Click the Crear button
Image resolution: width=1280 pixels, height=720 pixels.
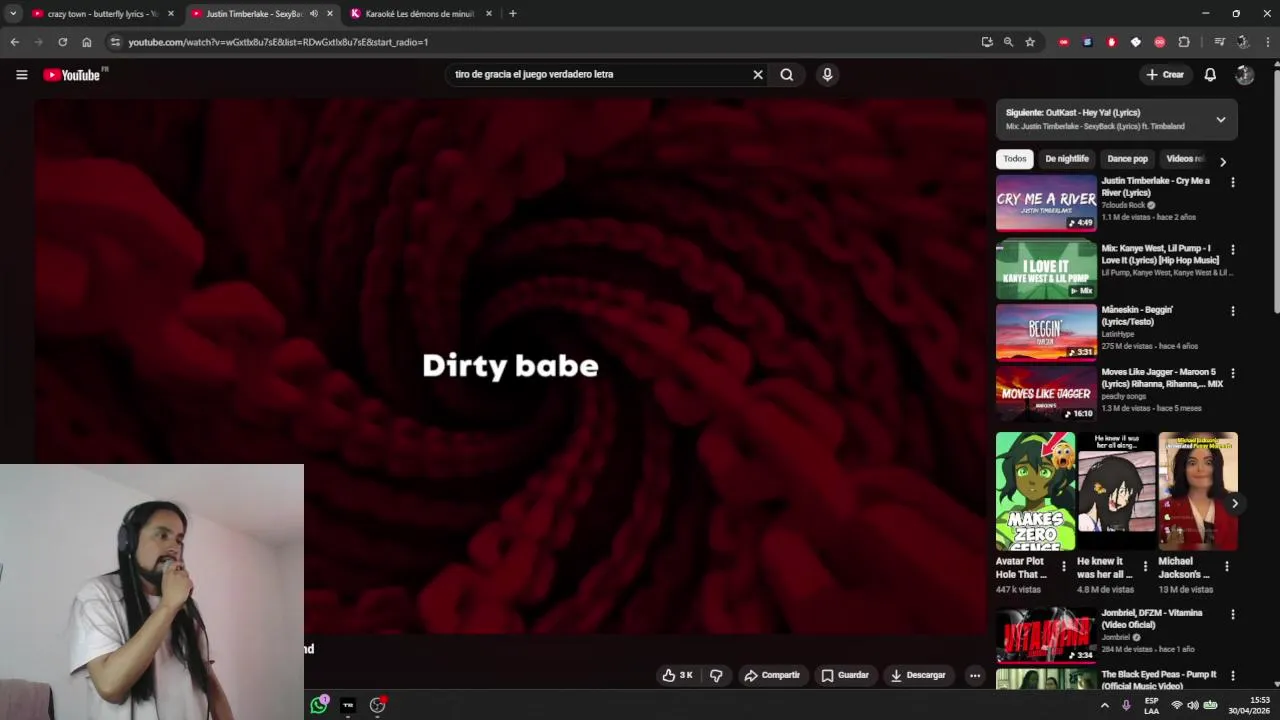click(1165, 75)
